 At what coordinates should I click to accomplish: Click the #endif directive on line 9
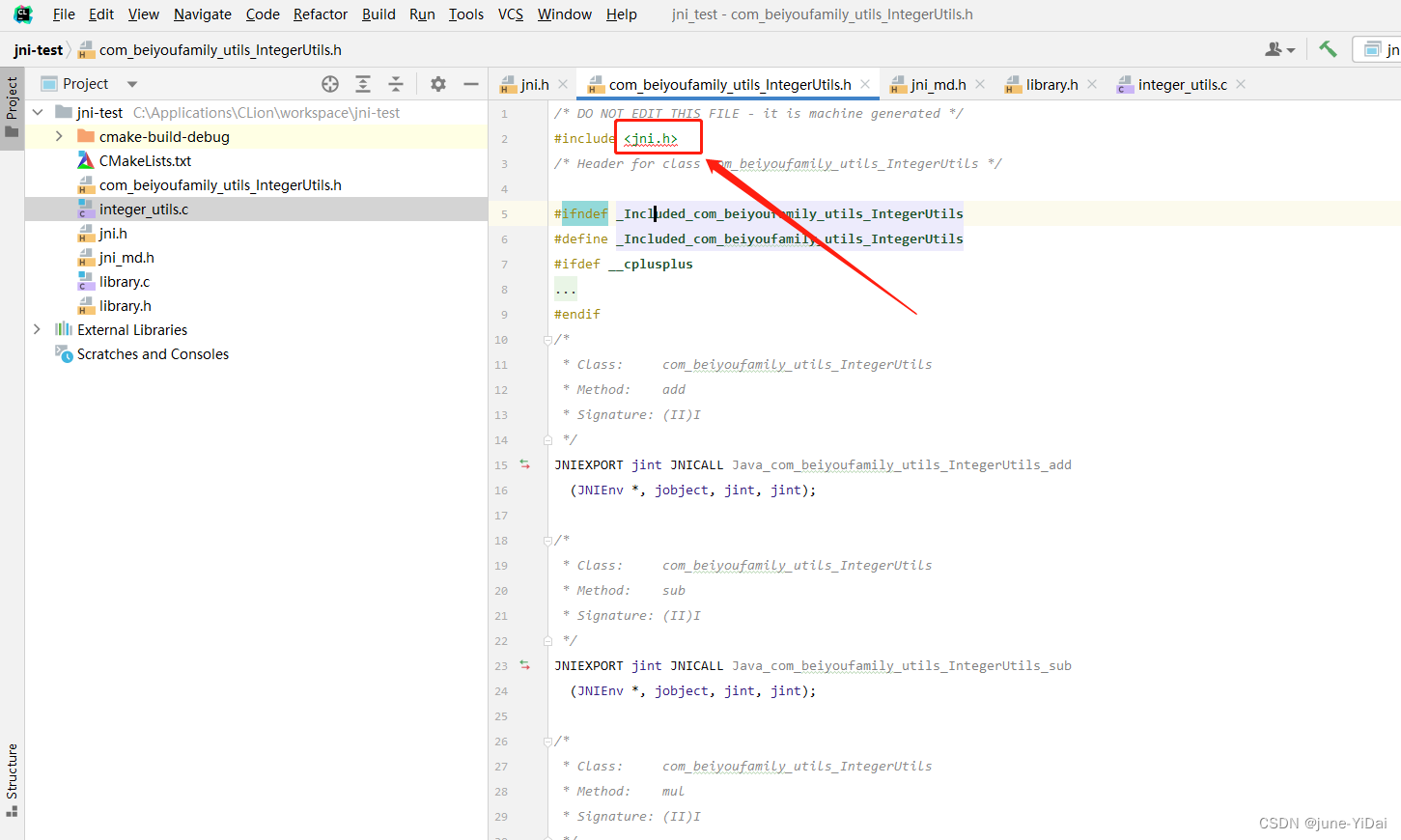(x=577, y=315)
